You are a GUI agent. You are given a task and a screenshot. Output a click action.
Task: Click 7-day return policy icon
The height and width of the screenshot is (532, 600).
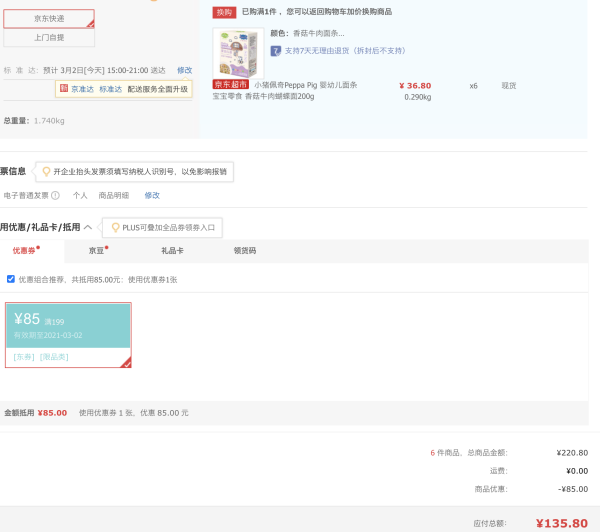tap(276, 51)
